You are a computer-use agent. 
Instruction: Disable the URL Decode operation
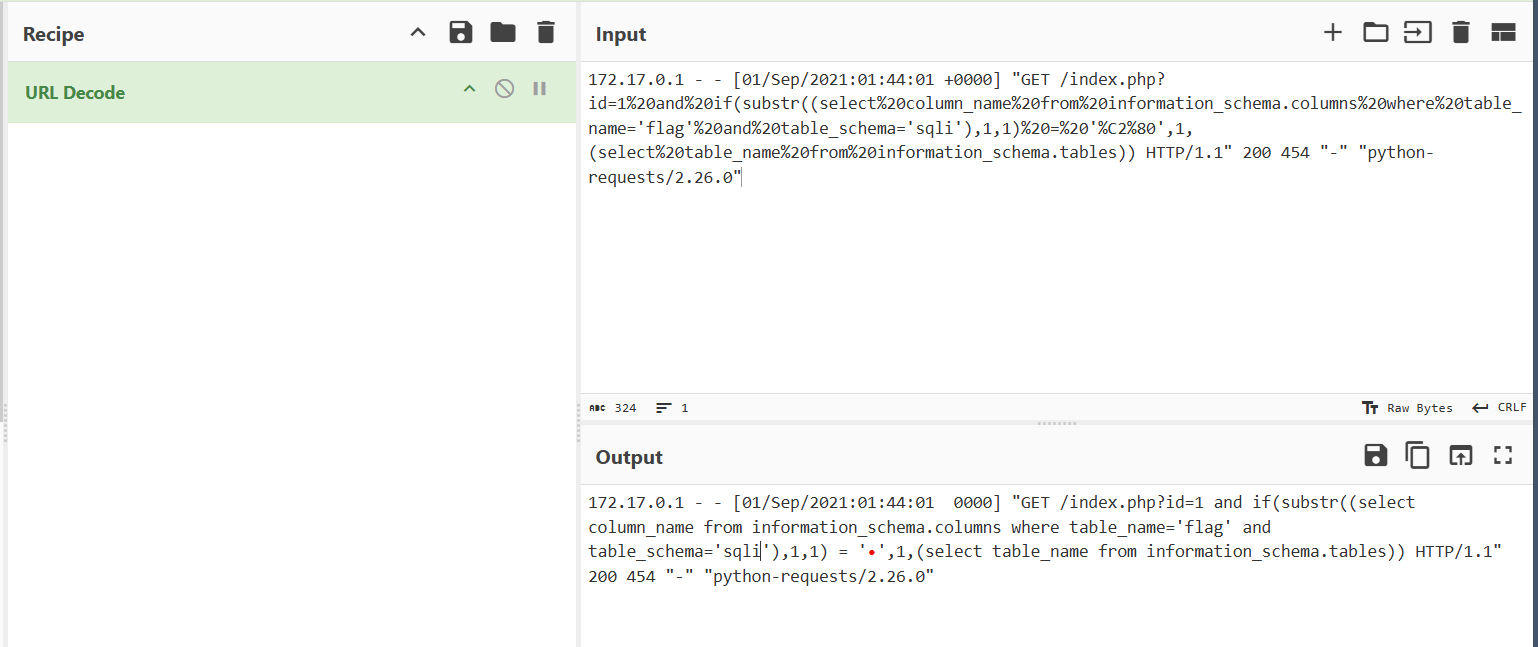pos(505,89)
